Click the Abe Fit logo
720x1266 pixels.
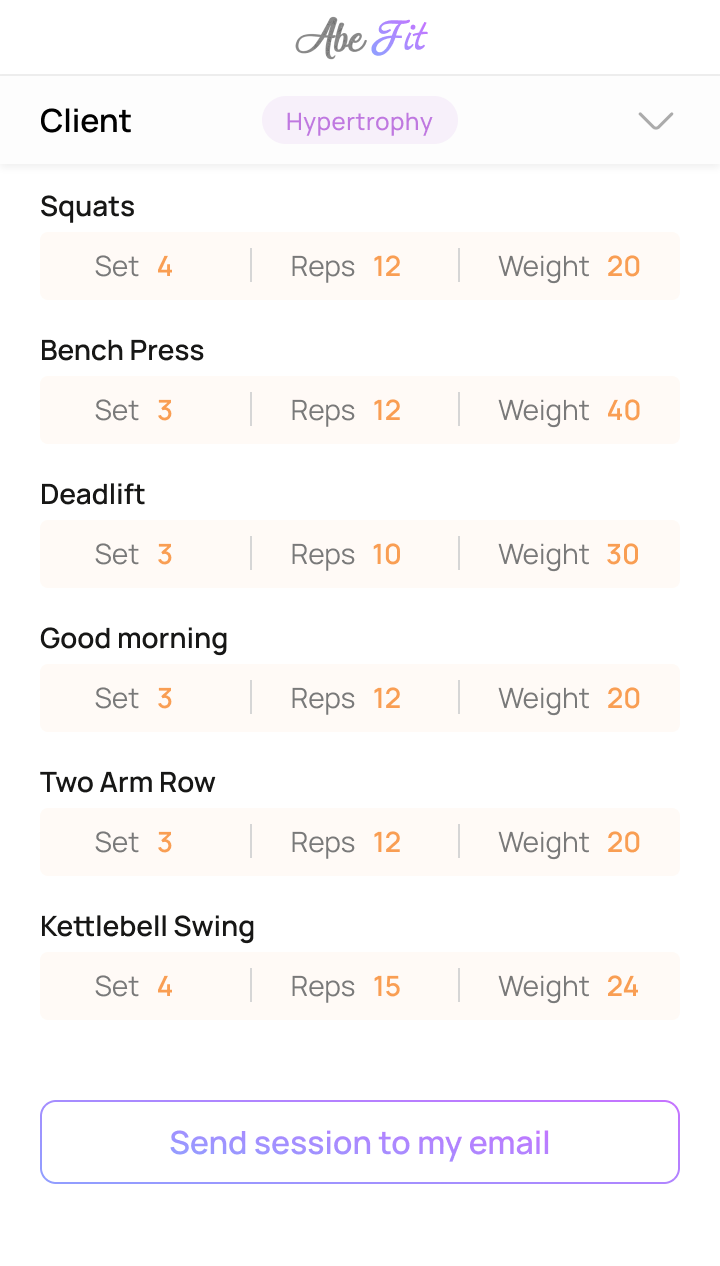361,38
